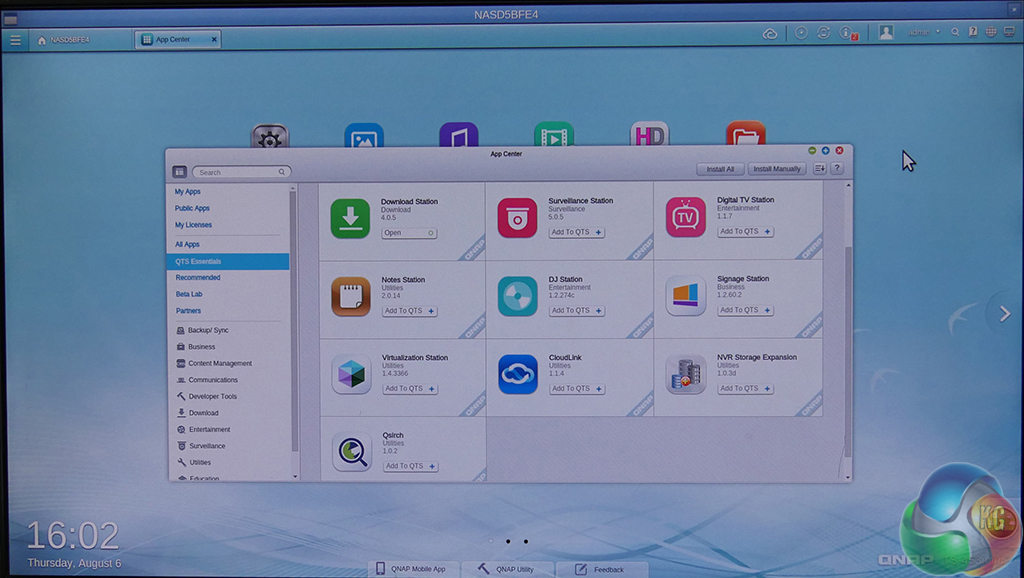Click the Install All button
The image size is (1024, 578).
tap(720, 169)
